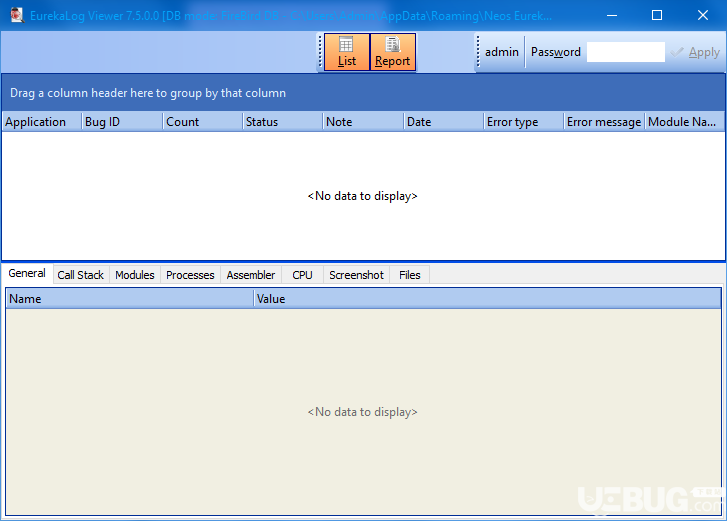Maximize the EurekaLog Viewer window
Viewport: 727px width, 521px height.
657,15
